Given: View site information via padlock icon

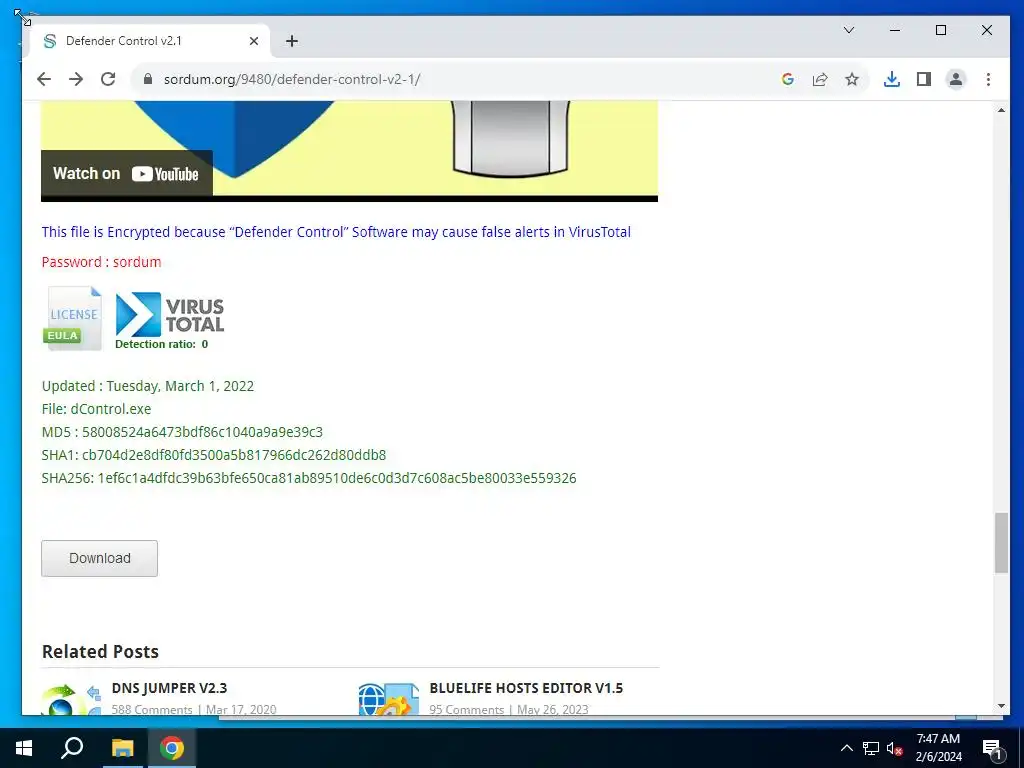Looking at the screenshot, I should (x=148, y=79).
